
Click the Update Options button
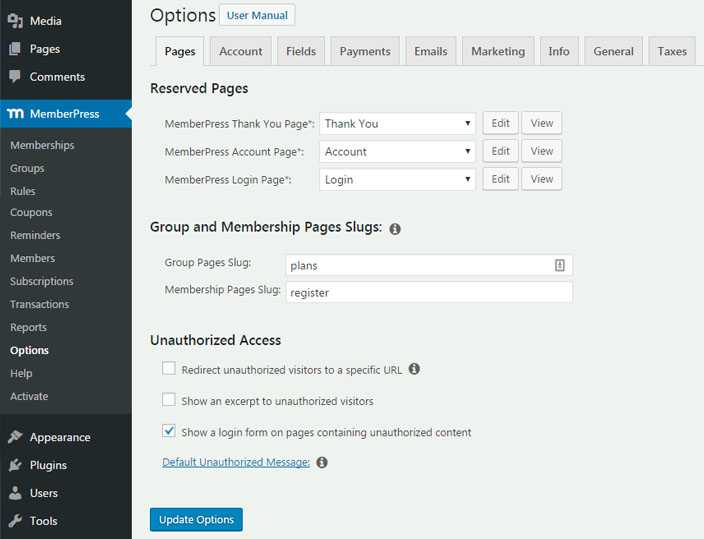tap(196, 520)
